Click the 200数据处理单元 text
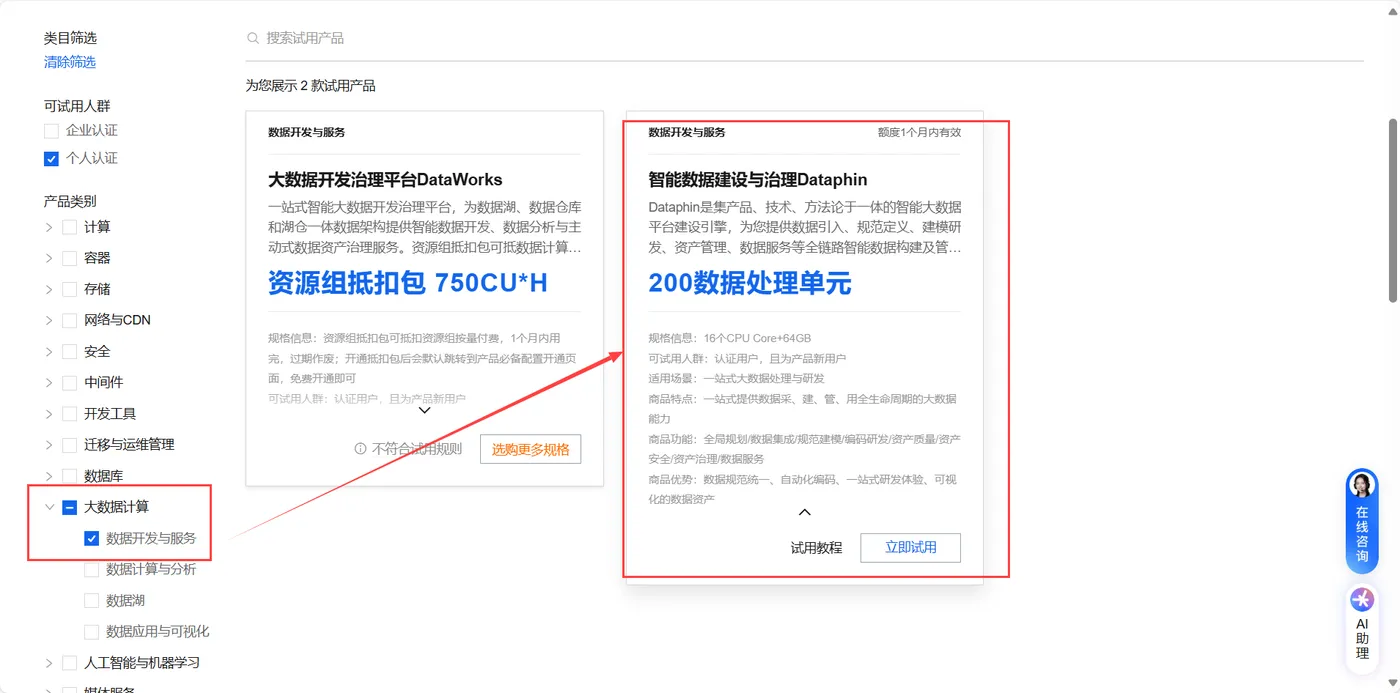 point(750,283)
